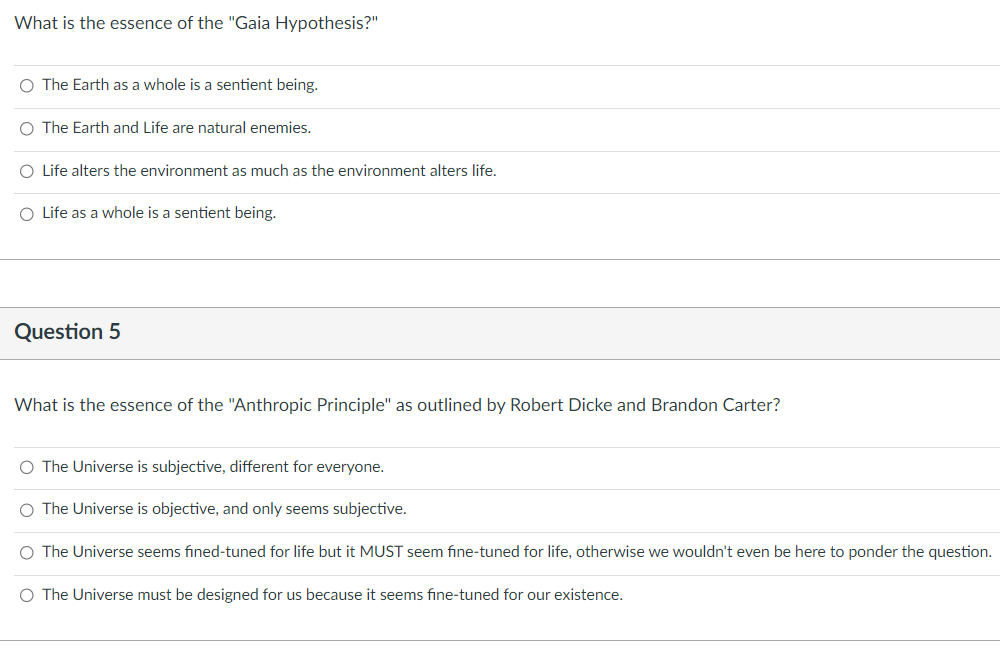The image size is (1000, 663).
Task: Select 'The Universe must be designed for us' radio
Action: coord(27,595)
